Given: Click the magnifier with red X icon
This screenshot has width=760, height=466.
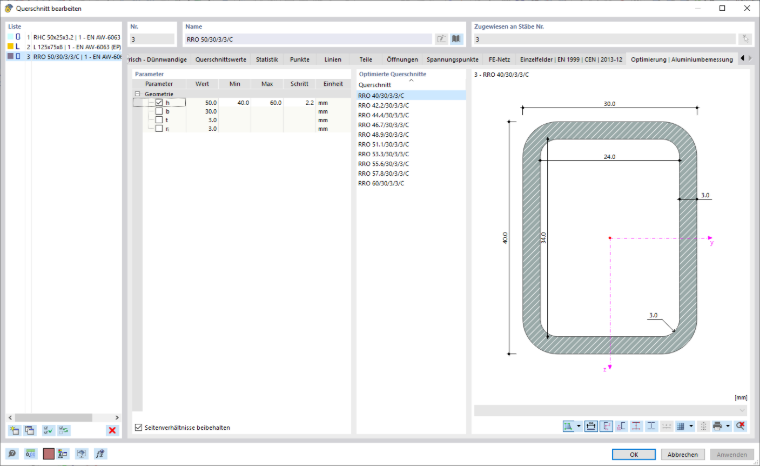Looking at the screenshot, I should (x=740, y=426).
